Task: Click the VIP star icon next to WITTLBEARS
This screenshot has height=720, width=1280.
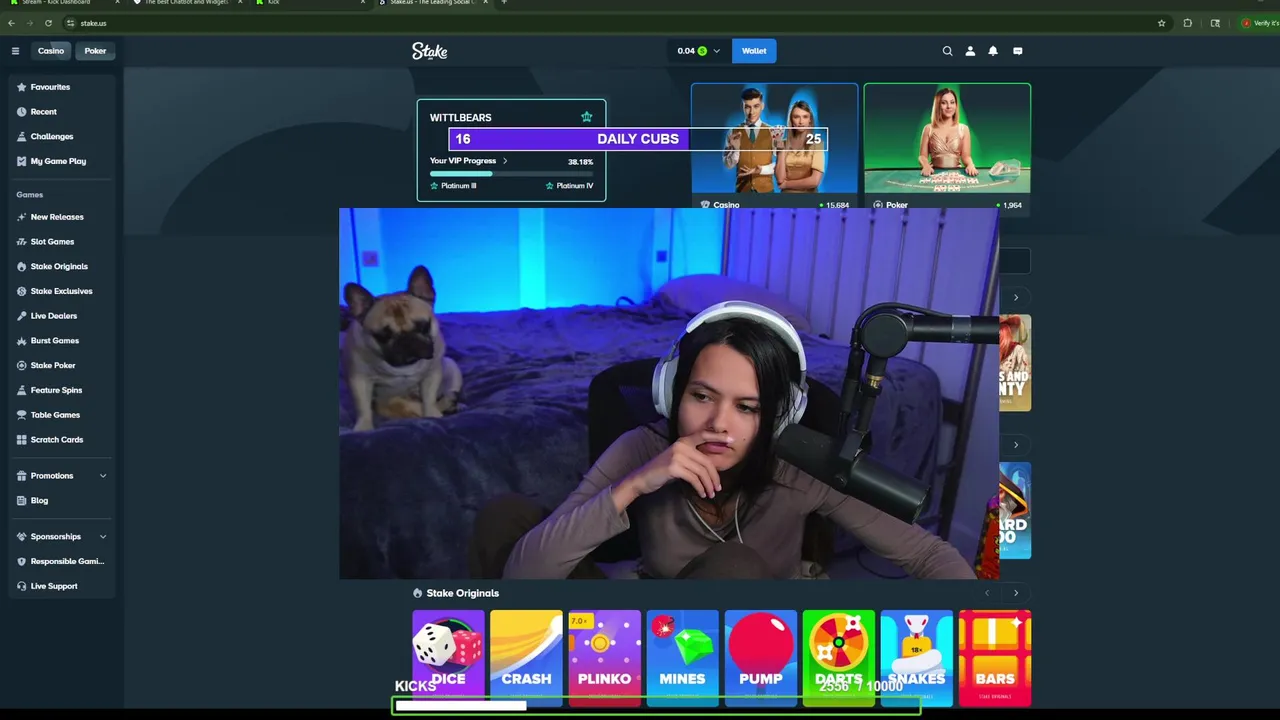Action: 587,117
